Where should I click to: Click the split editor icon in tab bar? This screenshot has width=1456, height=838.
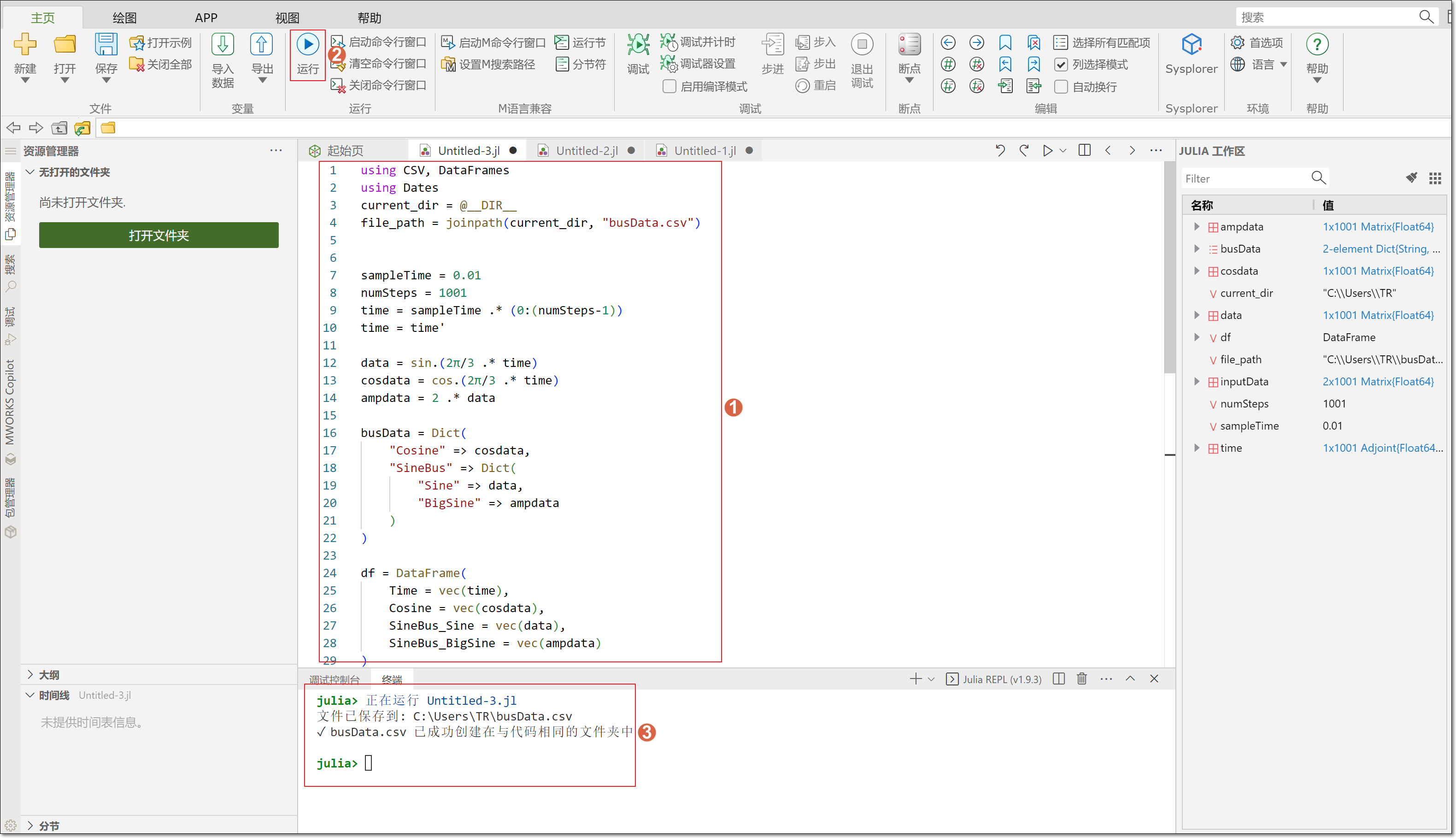click(1084, 150)
